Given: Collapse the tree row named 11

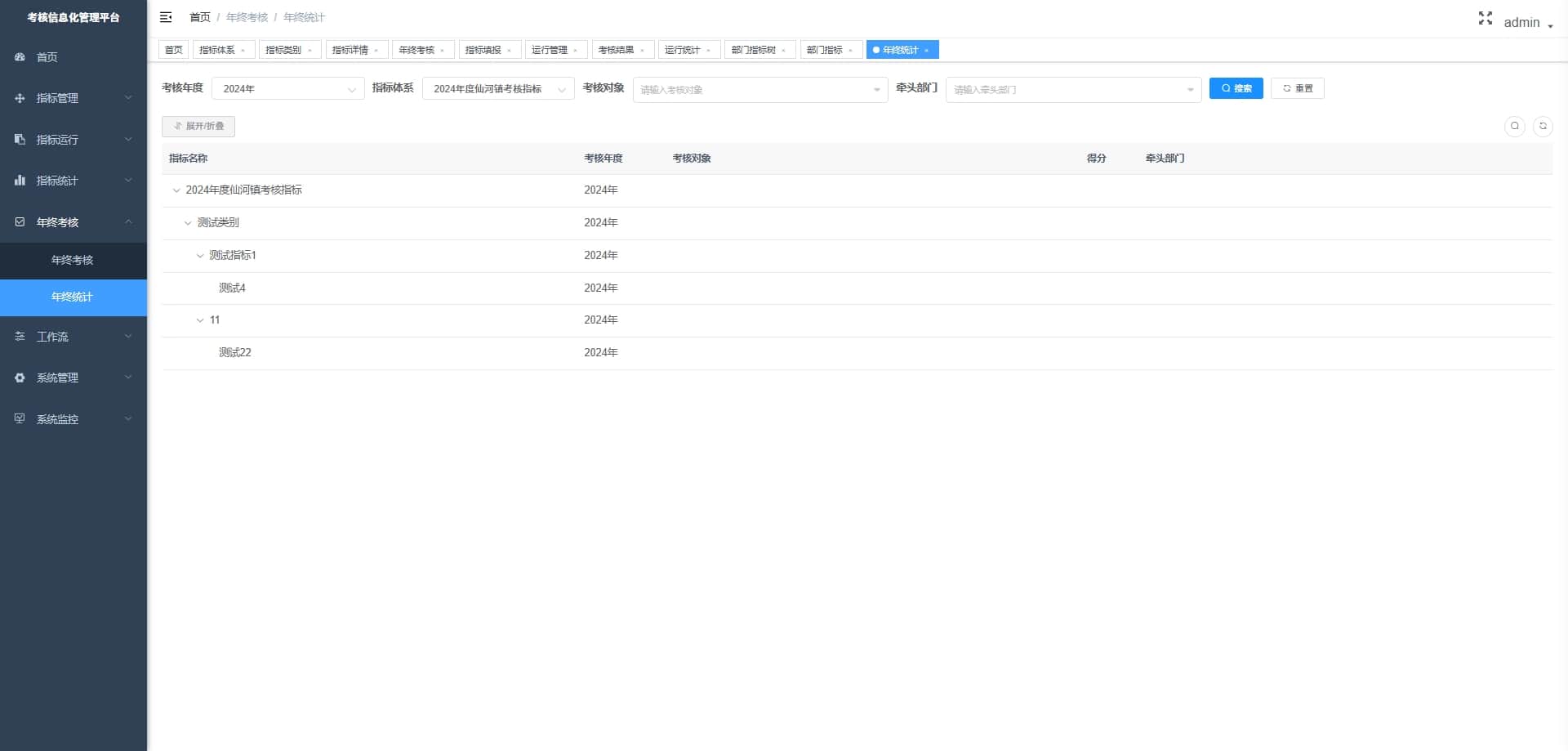Looking at the screenshot, I should pyautogui.click(x=200, y=320).
